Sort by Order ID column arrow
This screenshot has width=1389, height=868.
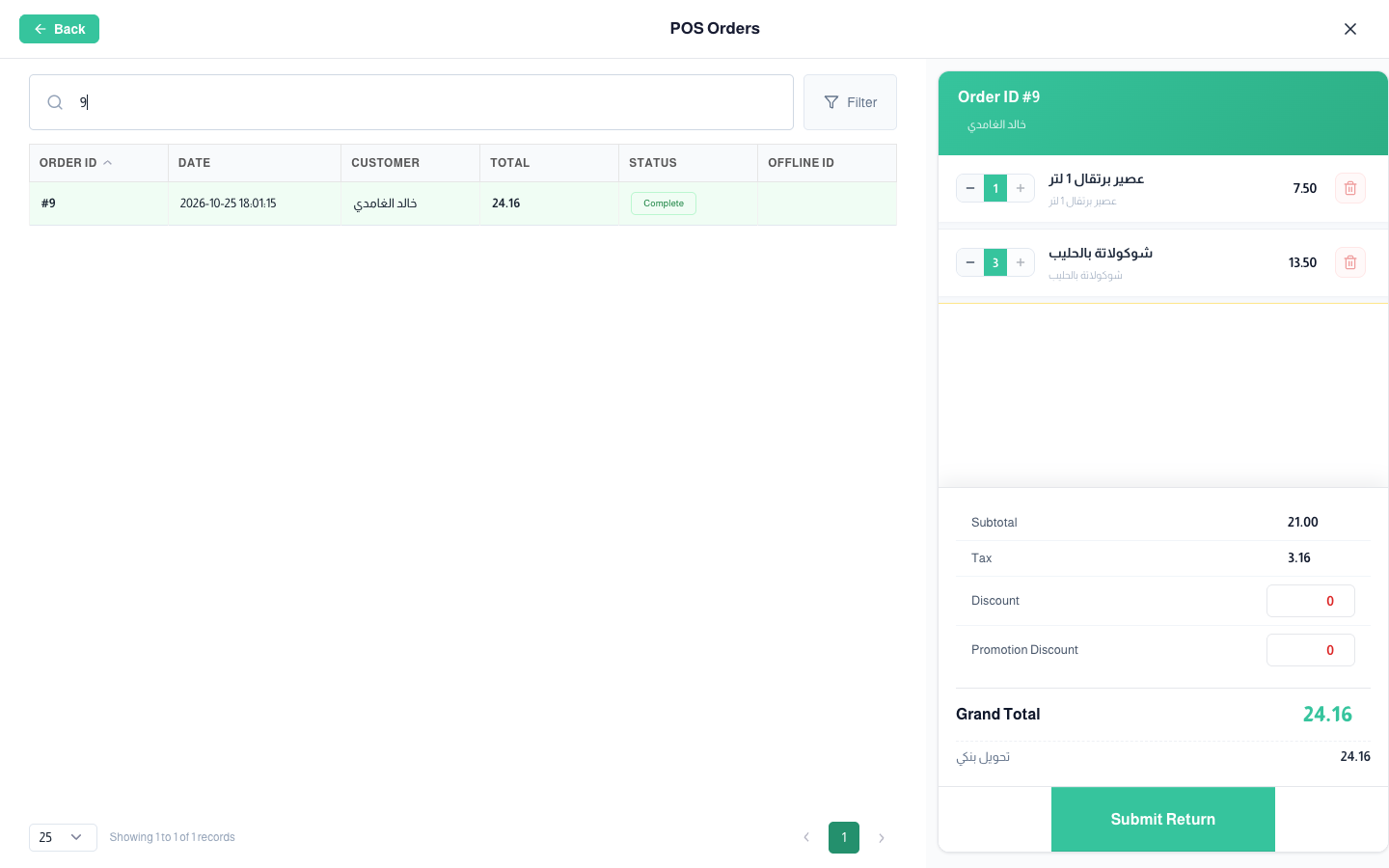click(108, 163)
